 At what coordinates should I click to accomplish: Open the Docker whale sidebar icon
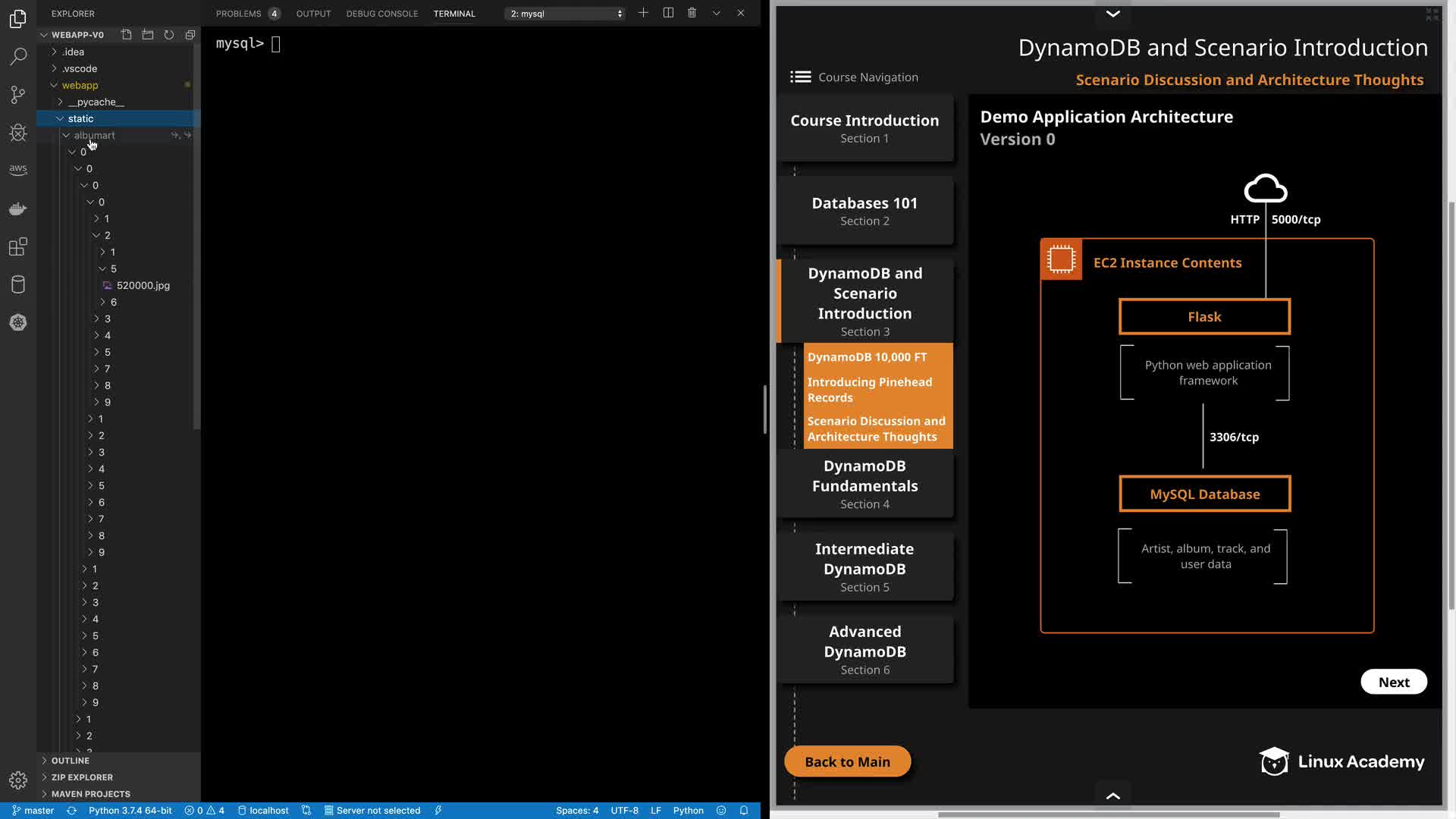pyautogui.click(x=18, y=209)
